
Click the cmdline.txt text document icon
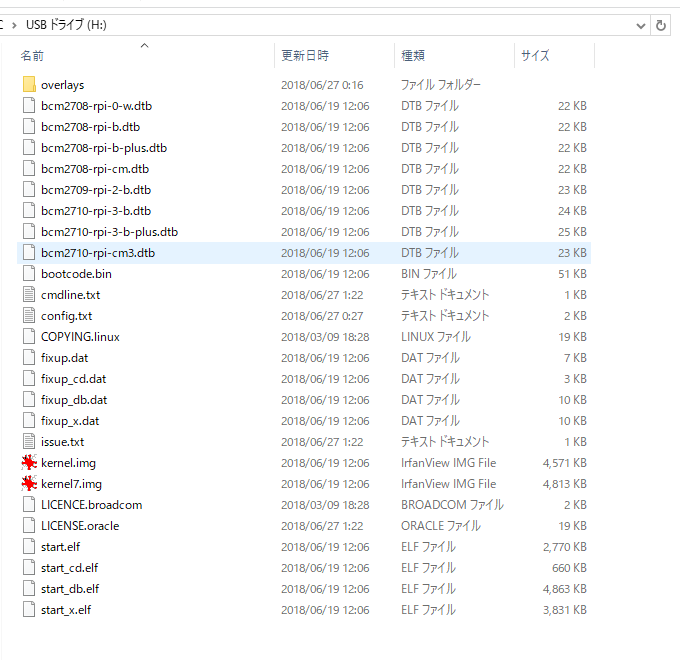coord(29,294)
